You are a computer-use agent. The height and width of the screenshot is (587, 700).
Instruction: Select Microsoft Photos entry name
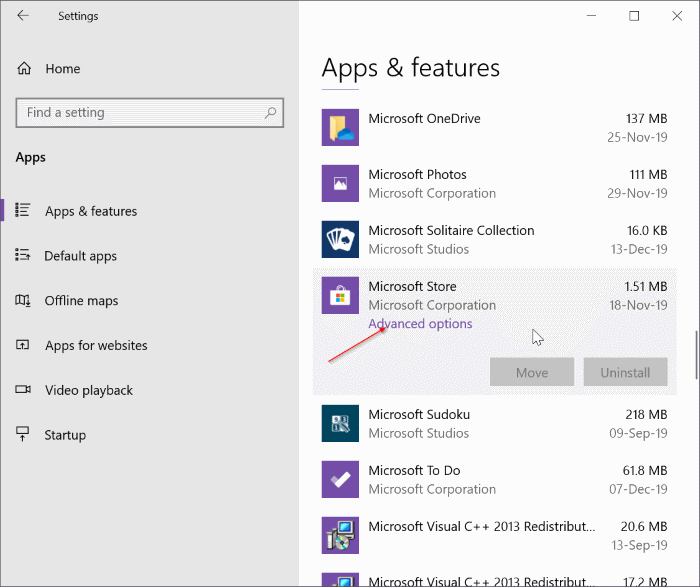point(417,174)
